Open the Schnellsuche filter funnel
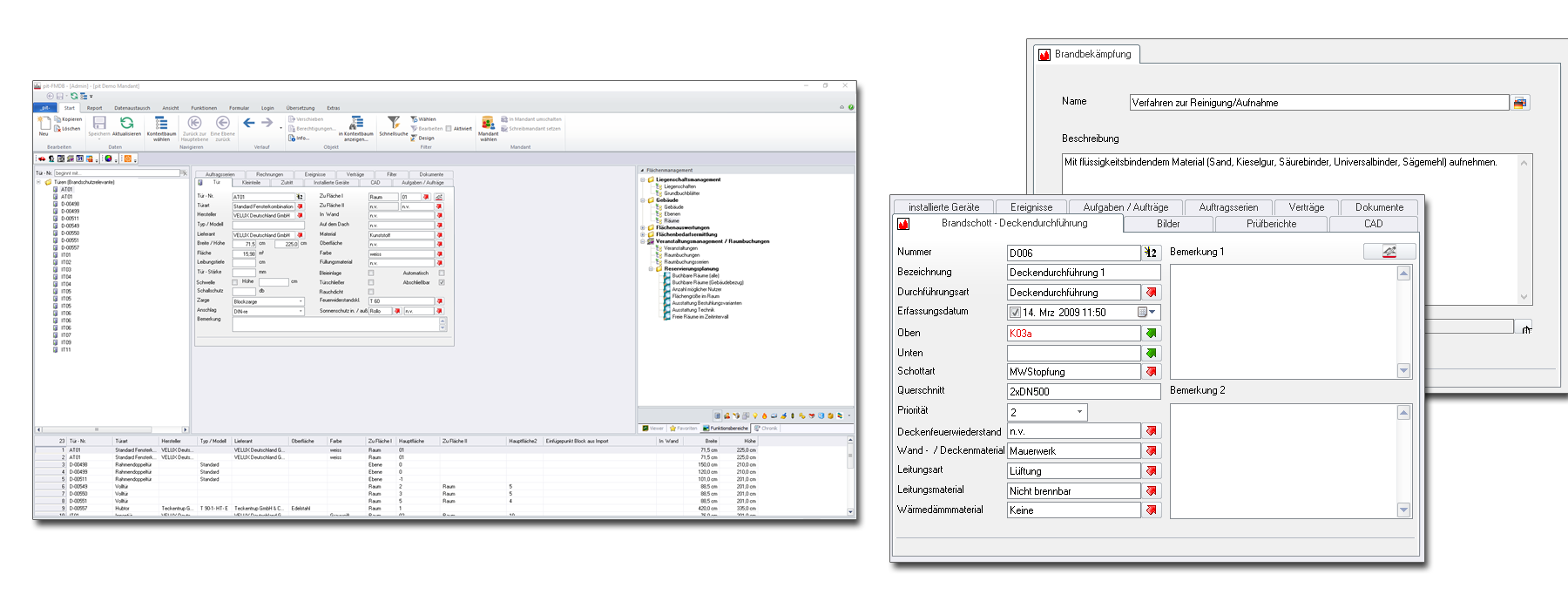Viewport: 1568px width, 601px height. coord(394,123)
